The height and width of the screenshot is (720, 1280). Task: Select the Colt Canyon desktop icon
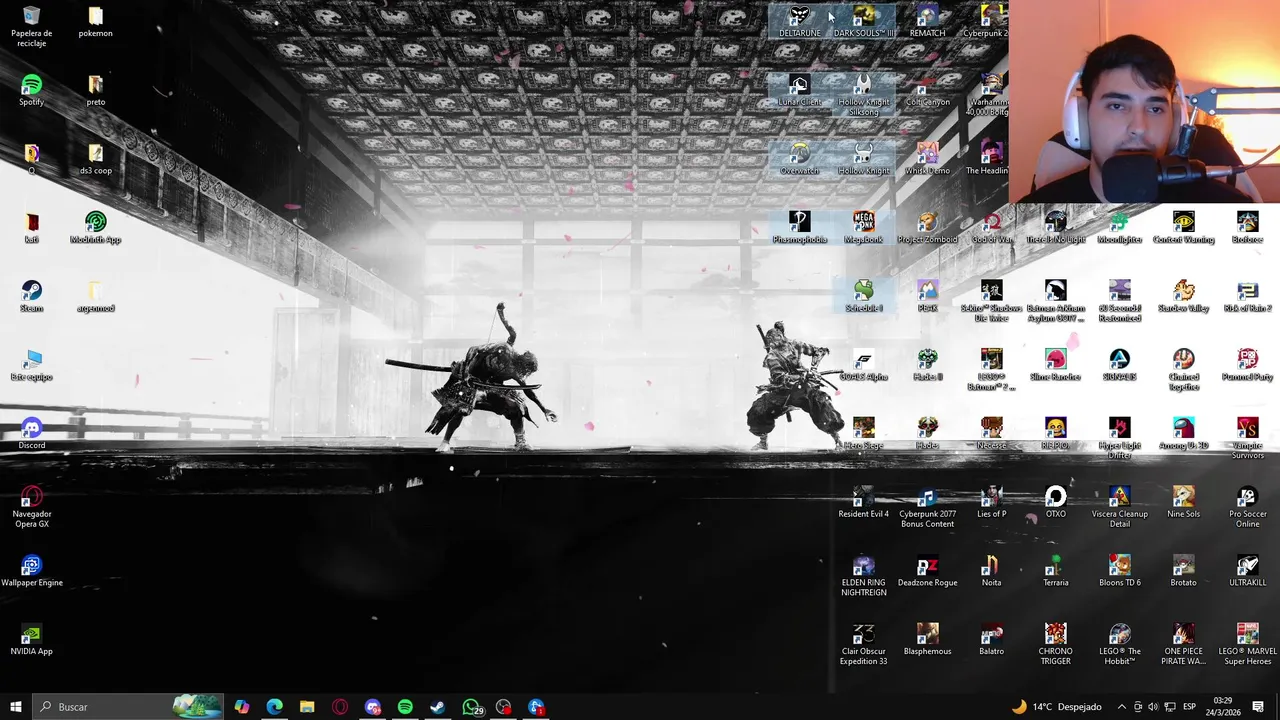point(927,90)
